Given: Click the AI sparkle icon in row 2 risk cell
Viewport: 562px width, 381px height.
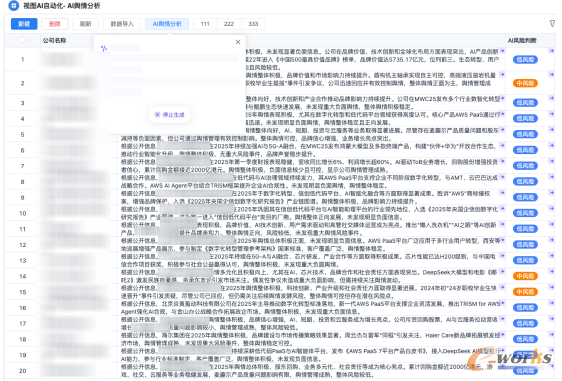Looking at the screenshot, I should [x=551, y=75].
